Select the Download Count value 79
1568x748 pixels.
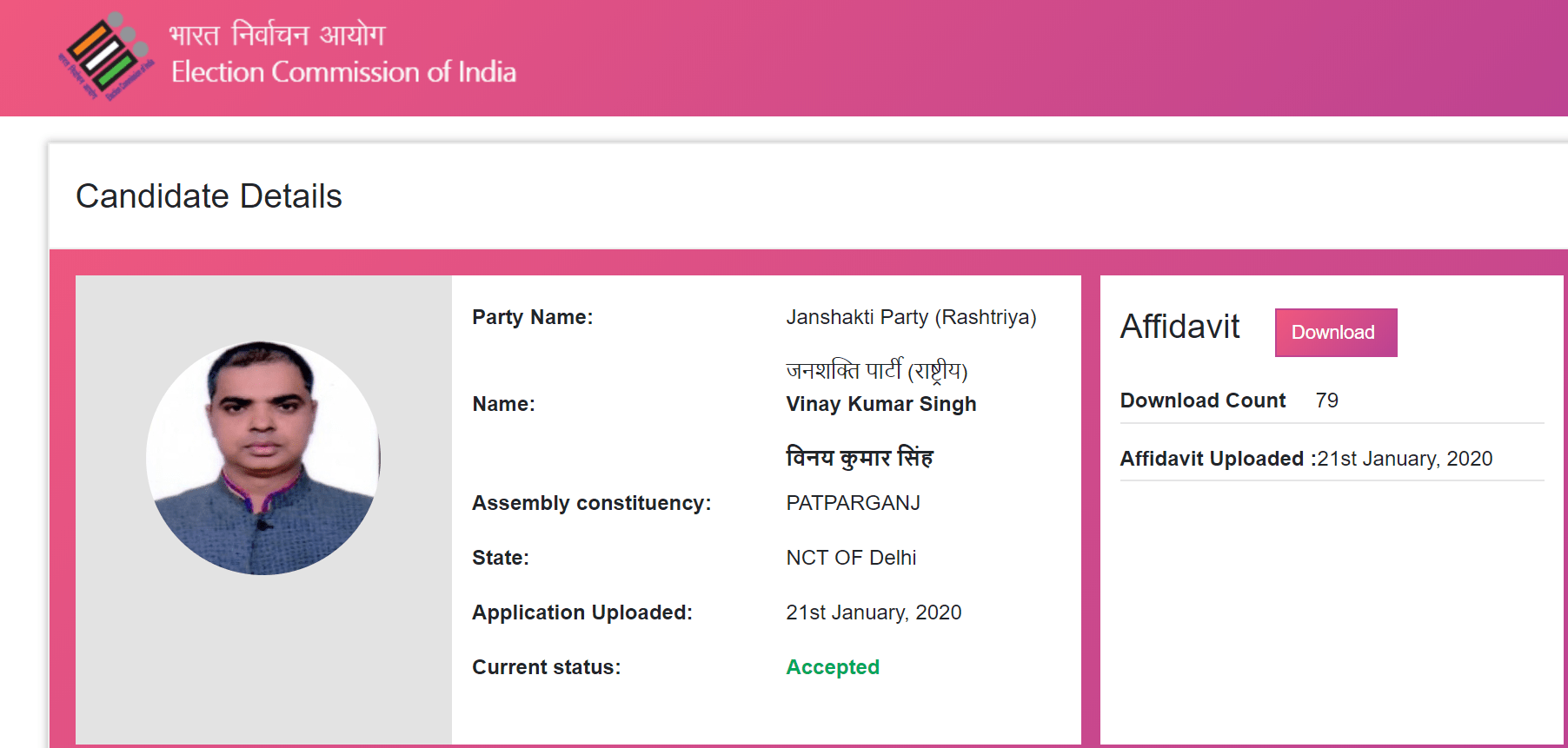tap(1326, 400)
